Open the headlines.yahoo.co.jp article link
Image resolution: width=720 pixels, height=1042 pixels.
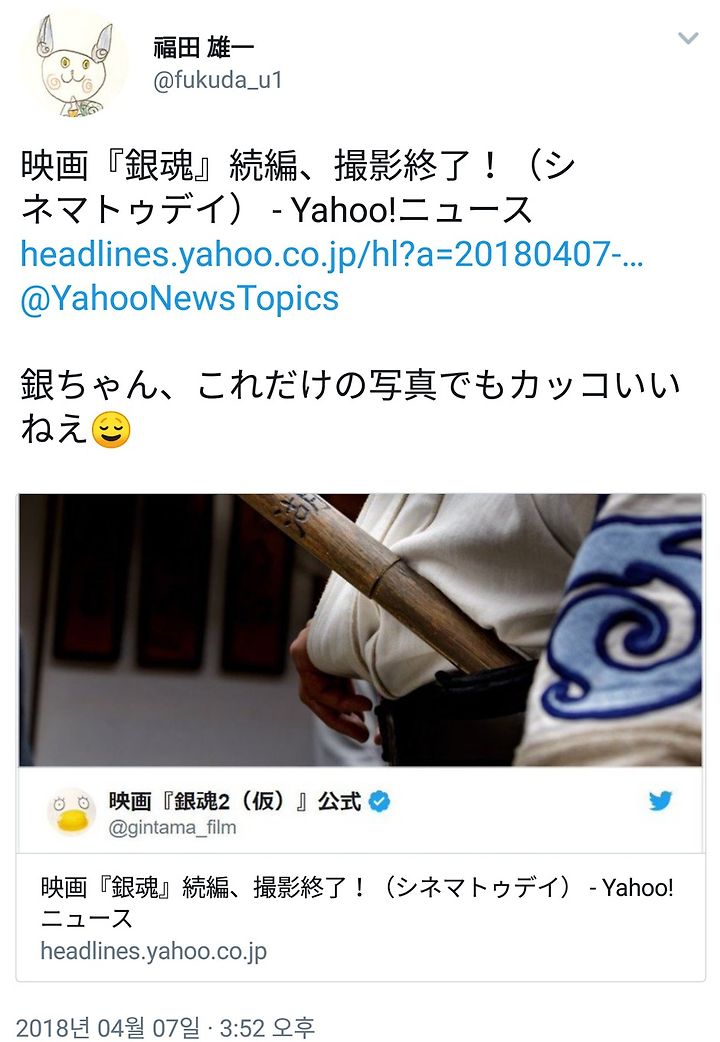(x=332, y=254)
